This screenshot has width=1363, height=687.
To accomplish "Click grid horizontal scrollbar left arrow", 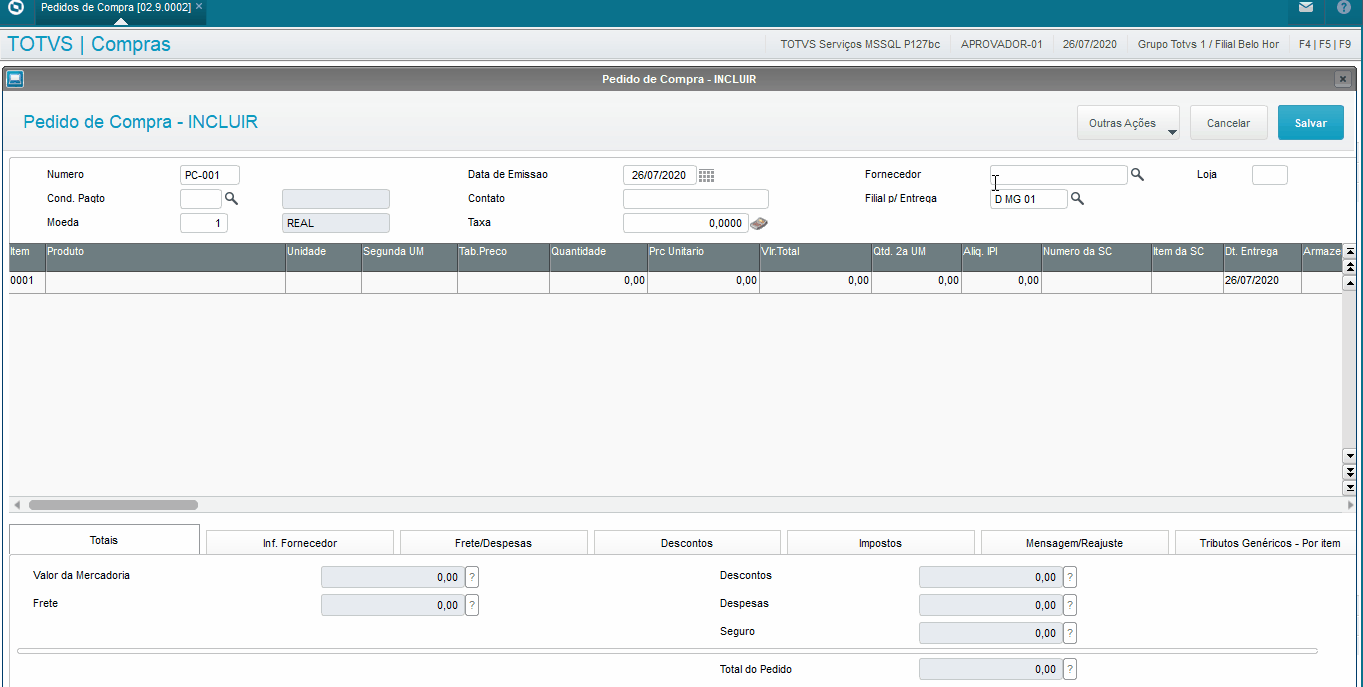I will coord(16,505).
